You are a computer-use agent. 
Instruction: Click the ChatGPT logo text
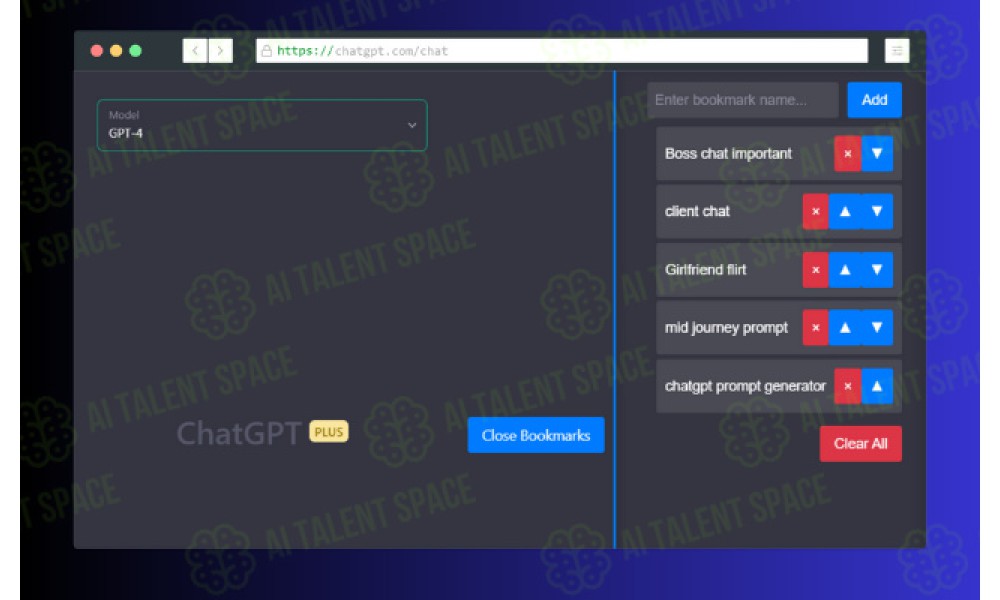(x=239, y=434)
